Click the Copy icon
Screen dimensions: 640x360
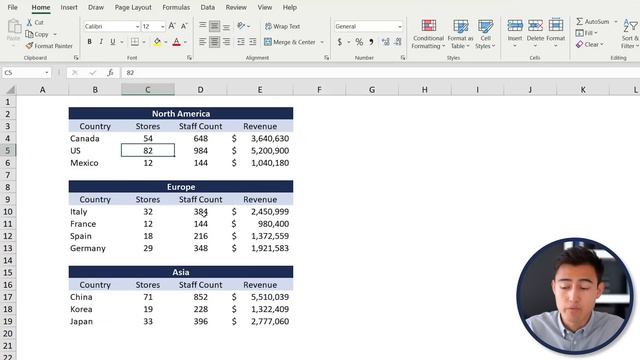29,34
